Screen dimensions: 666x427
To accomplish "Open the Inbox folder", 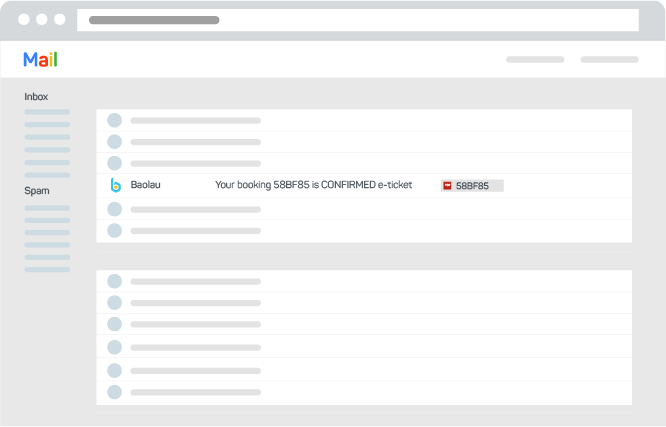I will [x=36, y=97].
